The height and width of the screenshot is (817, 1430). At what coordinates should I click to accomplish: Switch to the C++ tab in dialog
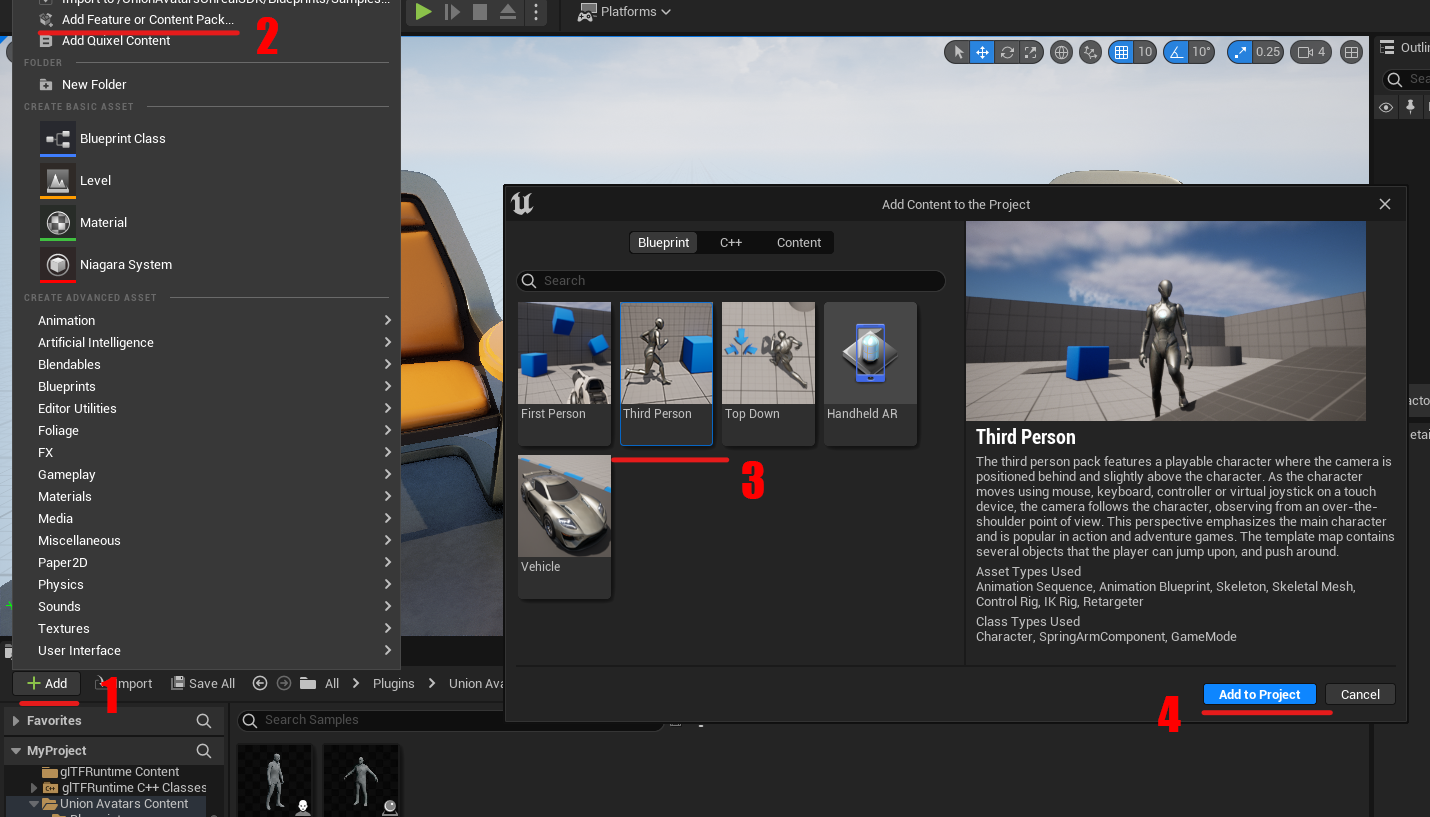pyautogui.click(x=731, y=243)
